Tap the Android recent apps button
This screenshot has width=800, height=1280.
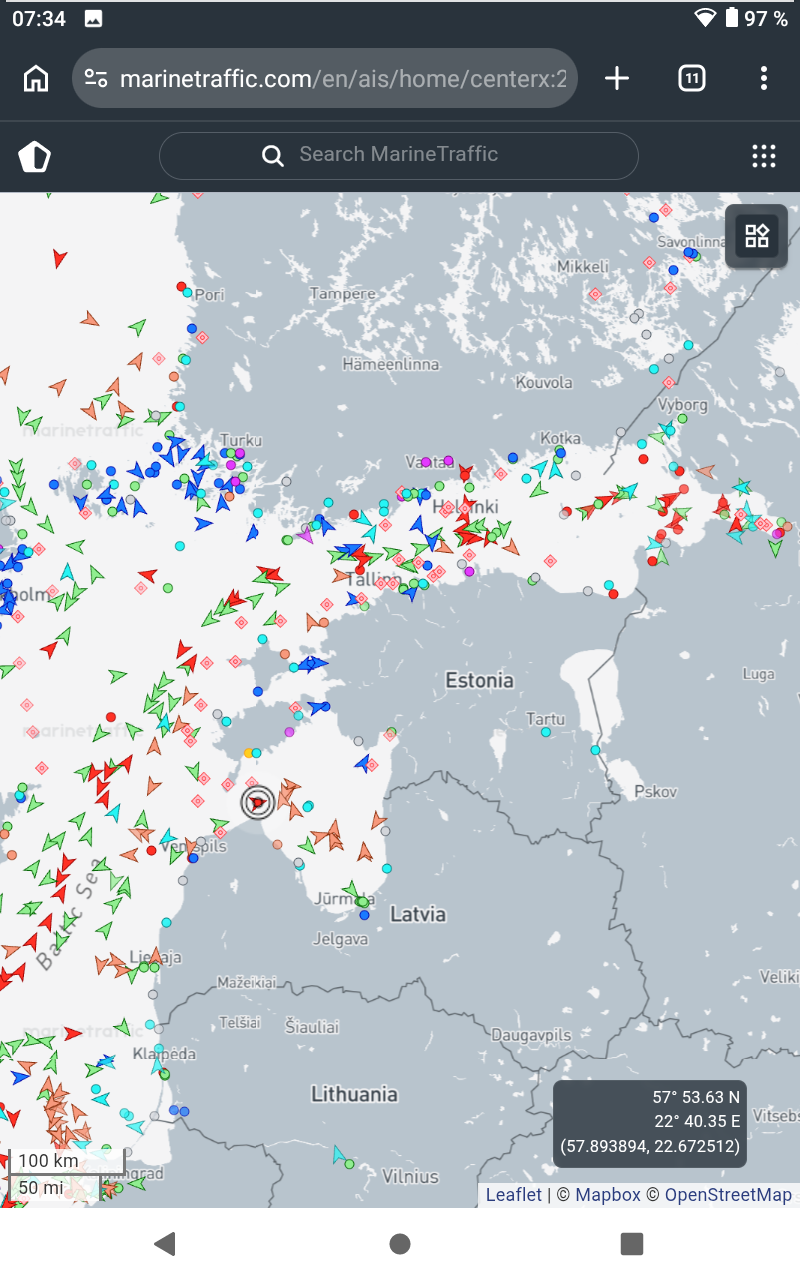pos(632,1243)
